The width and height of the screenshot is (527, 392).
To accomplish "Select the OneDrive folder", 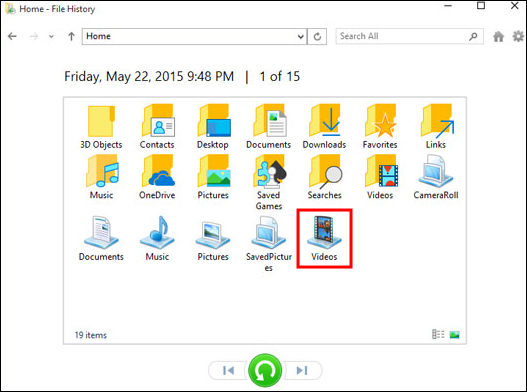I will (x=157, y=177).
